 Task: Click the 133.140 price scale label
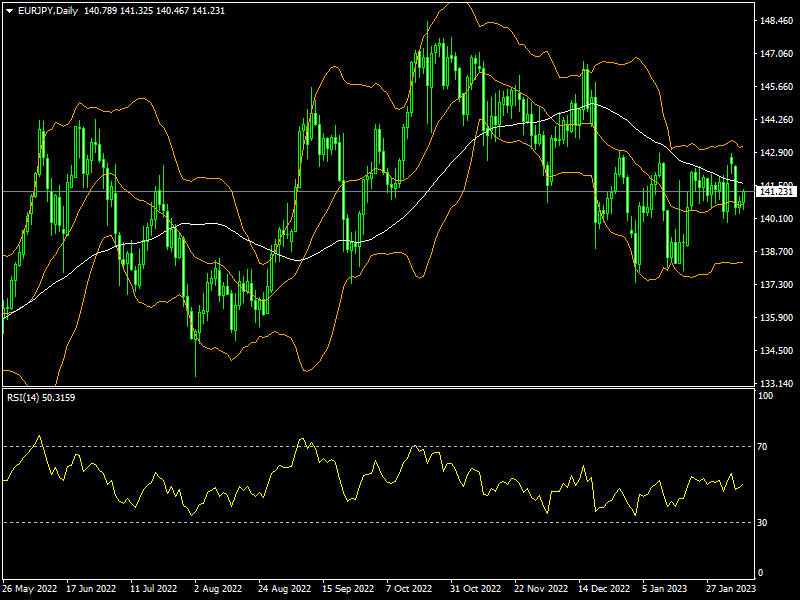click(777, 383)
